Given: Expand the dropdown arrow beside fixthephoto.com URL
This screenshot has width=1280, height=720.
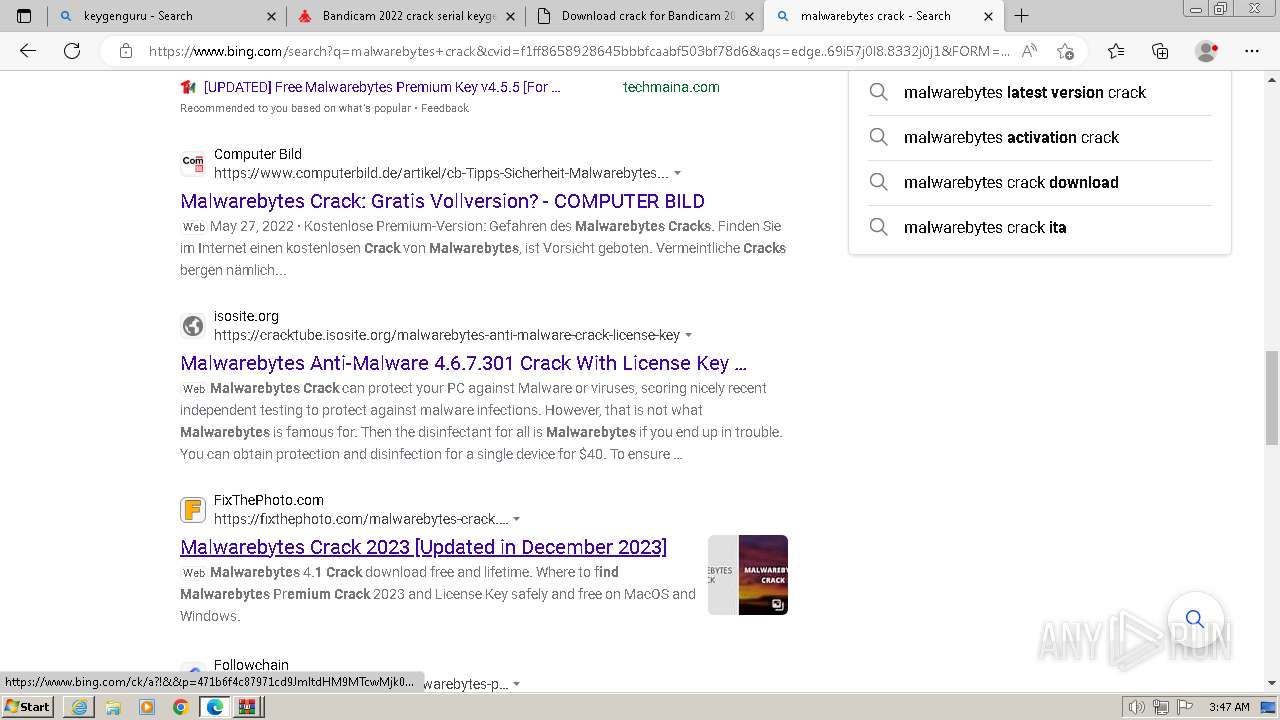Looking at the screenshot, I should [x=516, y=519].
